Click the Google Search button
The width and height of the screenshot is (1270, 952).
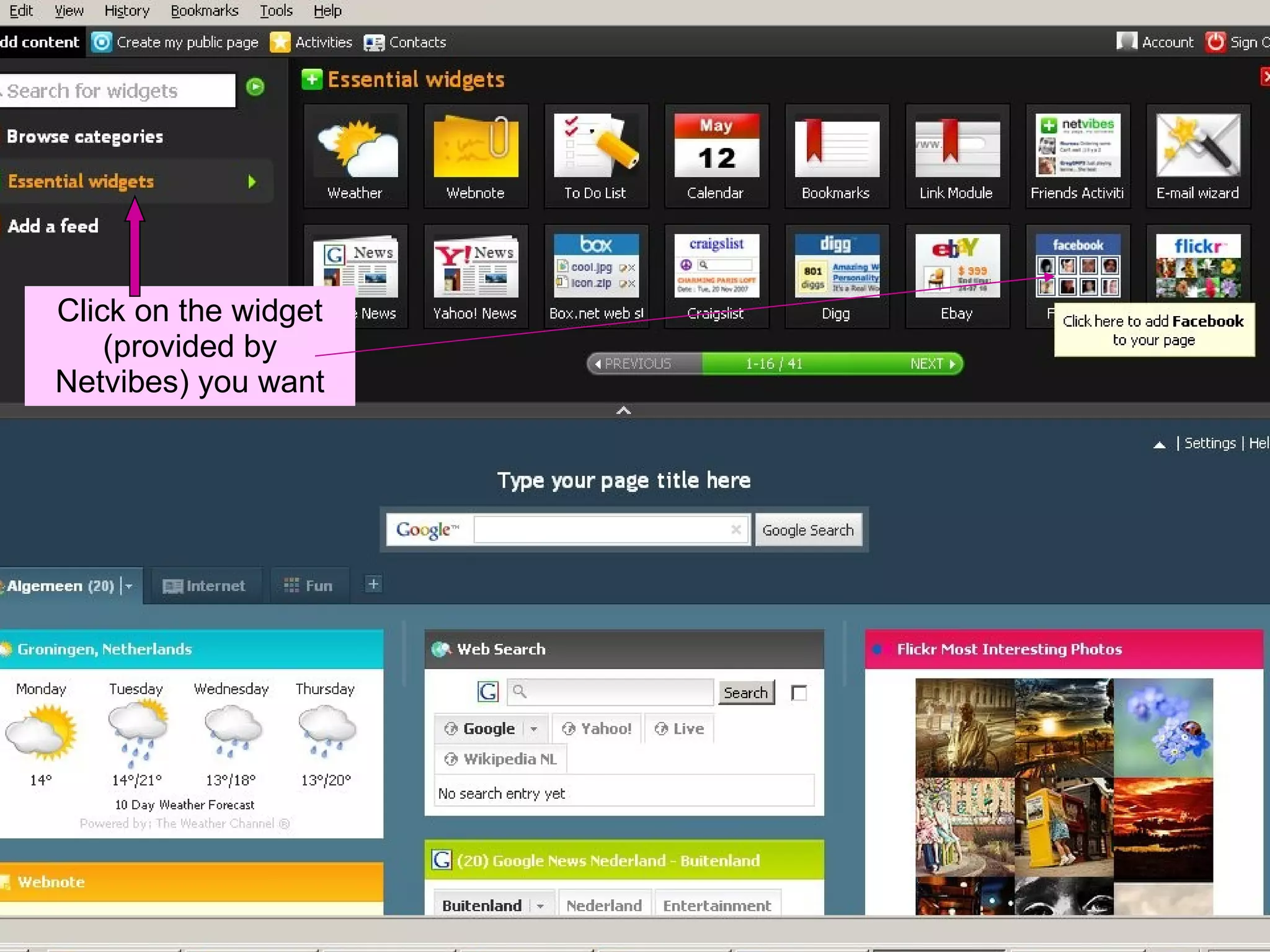pyautogui.click(x=808, y=530)
